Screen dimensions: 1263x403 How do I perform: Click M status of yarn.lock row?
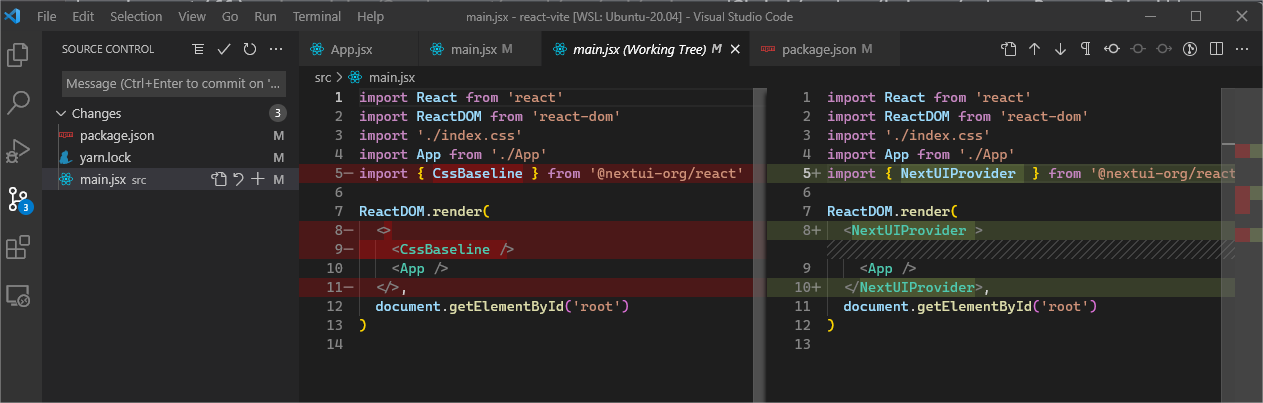point(279,157)
